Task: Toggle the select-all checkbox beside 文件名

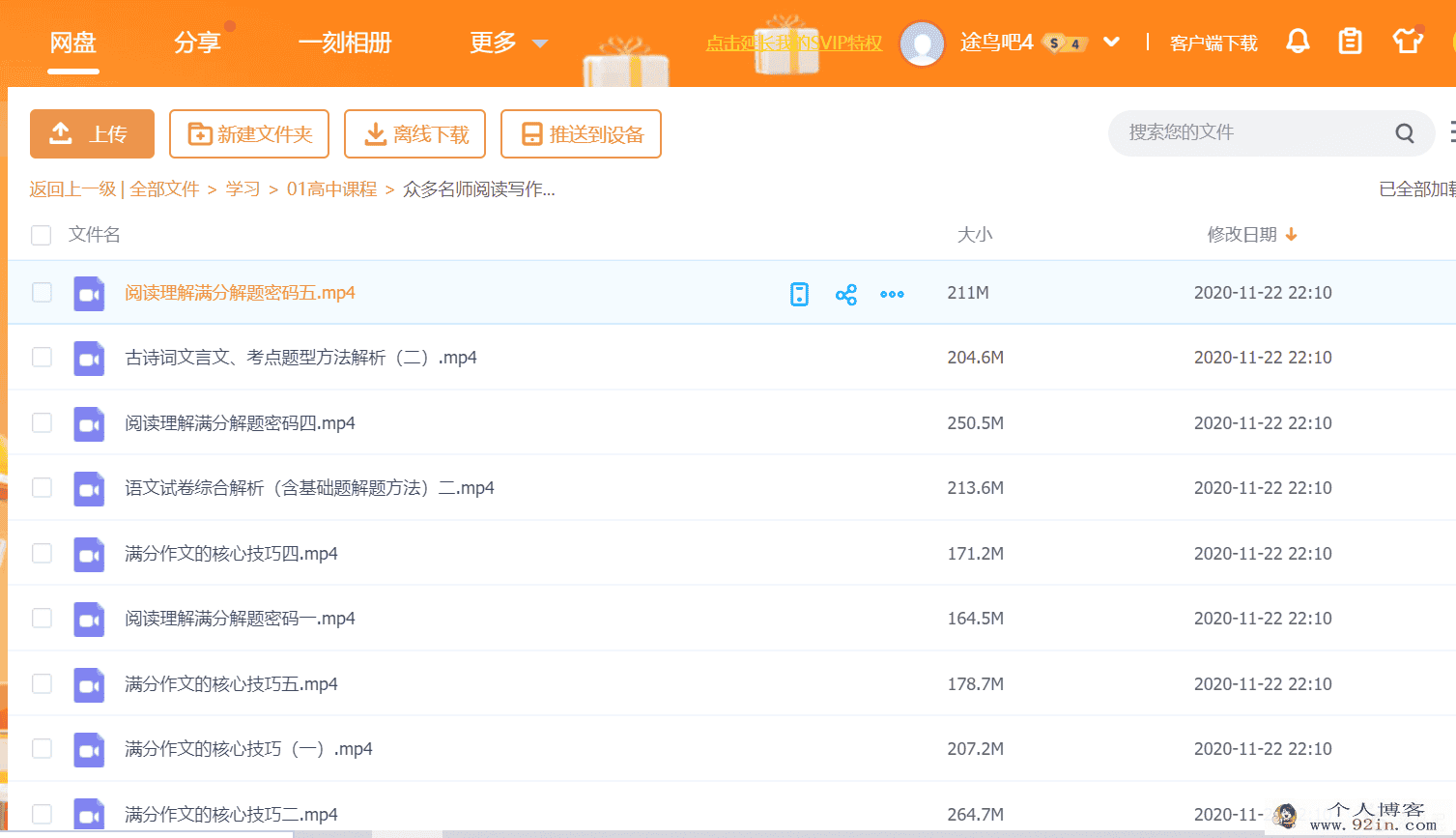Action: 41,235
